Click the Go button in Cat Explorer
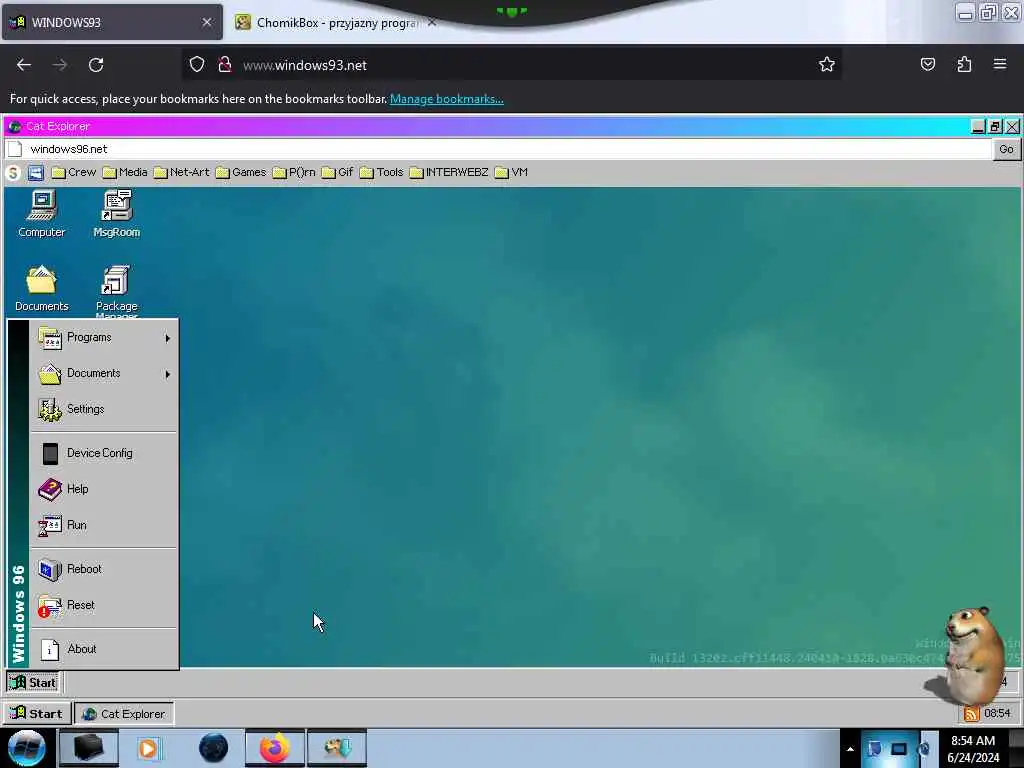Screen dimensions: 1024x768 1006,149
